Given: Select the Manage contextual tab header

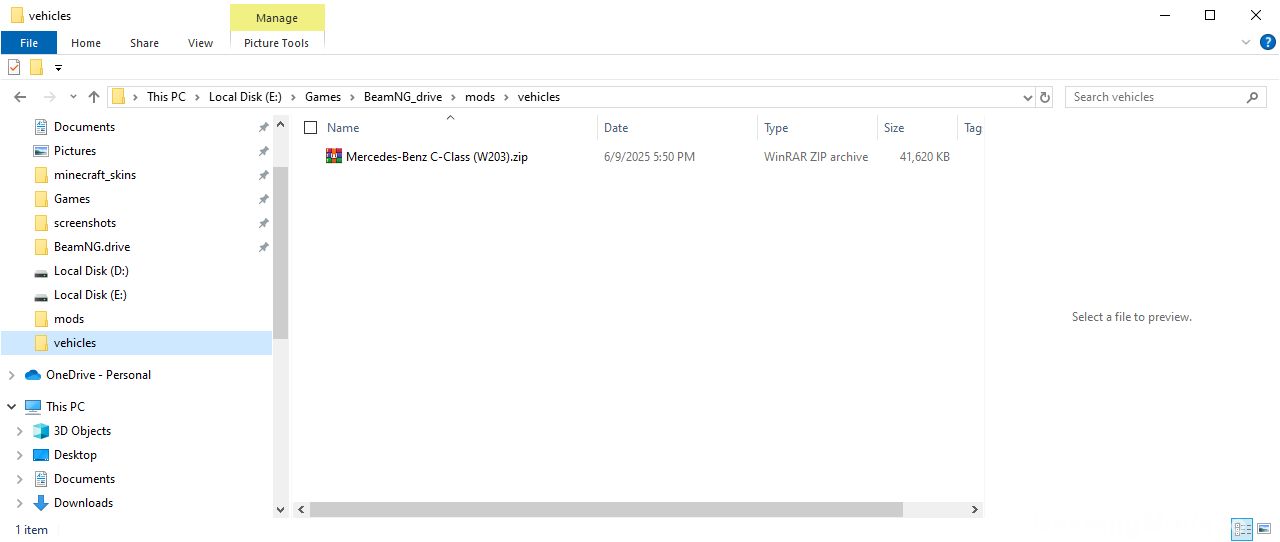Looking at the screenshot, I should pos(277,18).
